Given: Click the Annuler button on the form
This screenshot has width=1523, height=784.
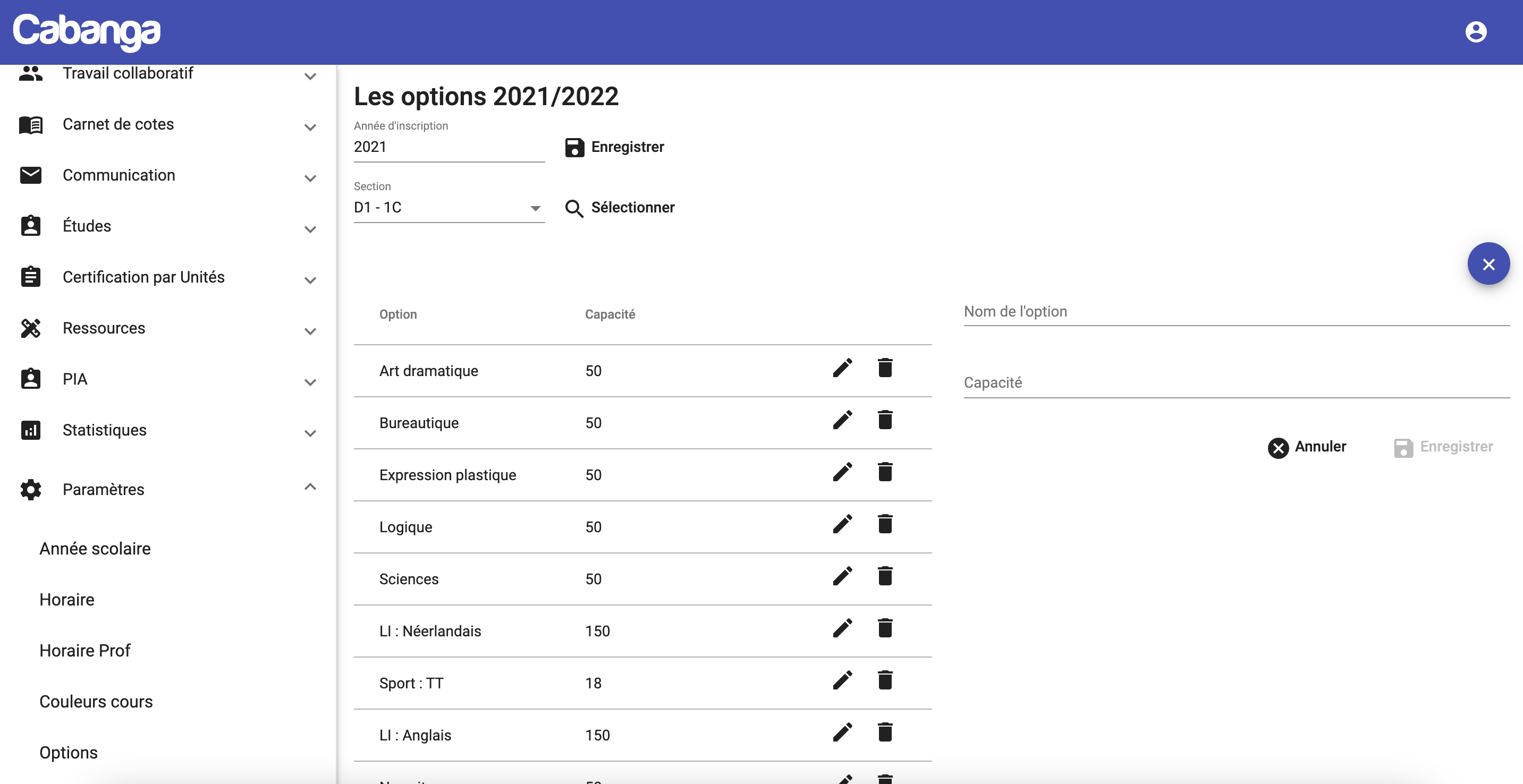Looking at the screenshot, I should point(1307,446).
